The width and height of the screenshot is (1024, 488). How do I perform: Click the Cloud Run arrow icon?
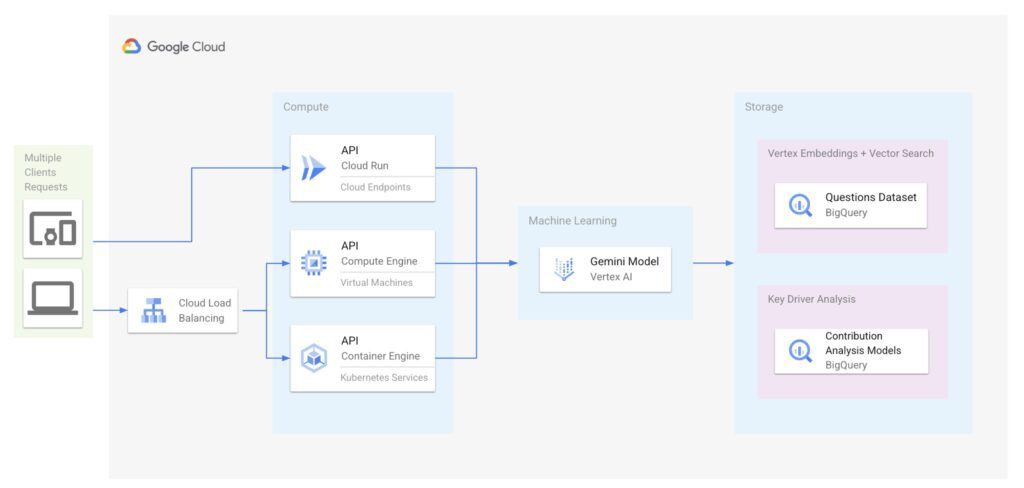point(314,168)
